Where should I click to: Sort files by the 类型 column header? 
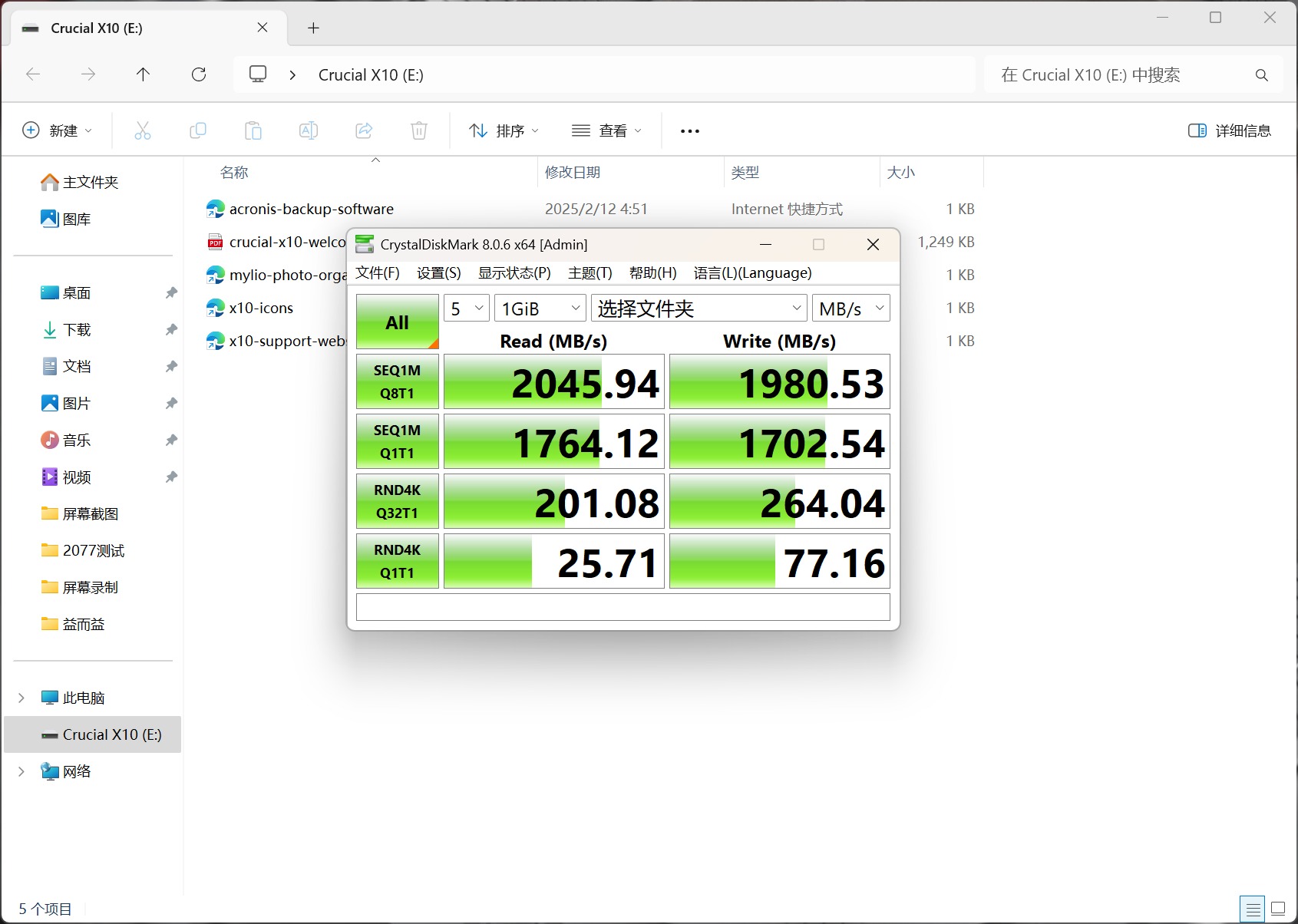(745, 173)
